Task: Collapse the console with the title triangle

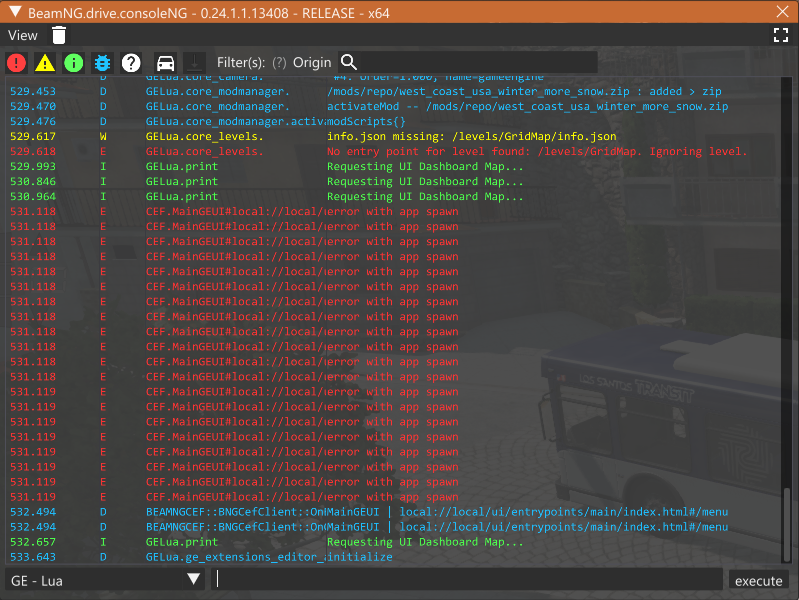Action: 15,12
